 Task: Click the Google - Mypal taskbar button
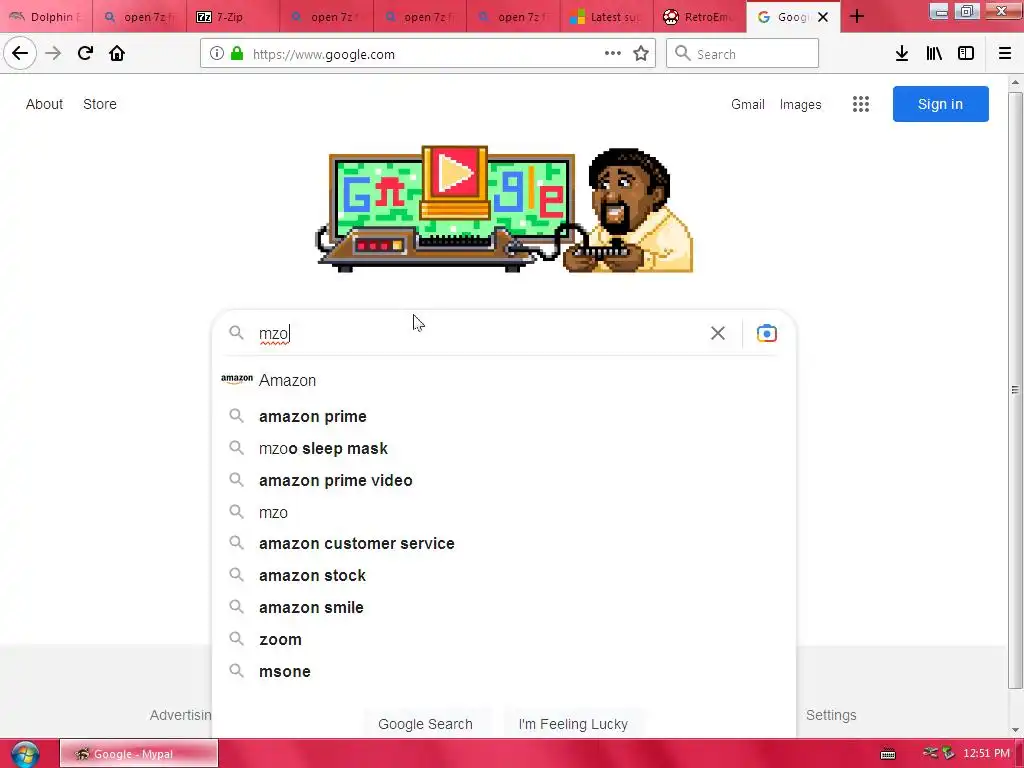138,754
